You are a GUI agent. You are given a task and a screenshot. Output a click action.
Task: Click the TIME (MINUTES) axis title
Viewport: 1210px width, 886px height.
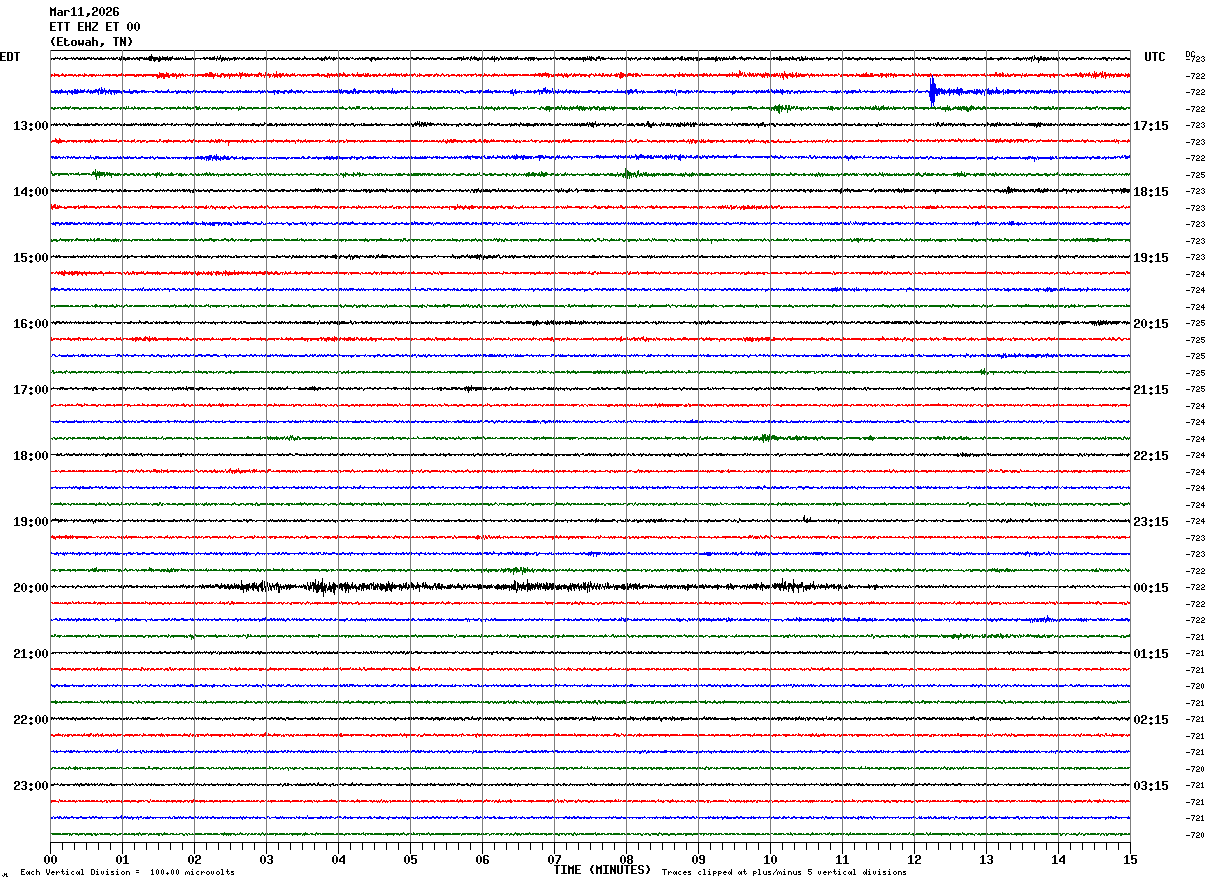[602, 870]
